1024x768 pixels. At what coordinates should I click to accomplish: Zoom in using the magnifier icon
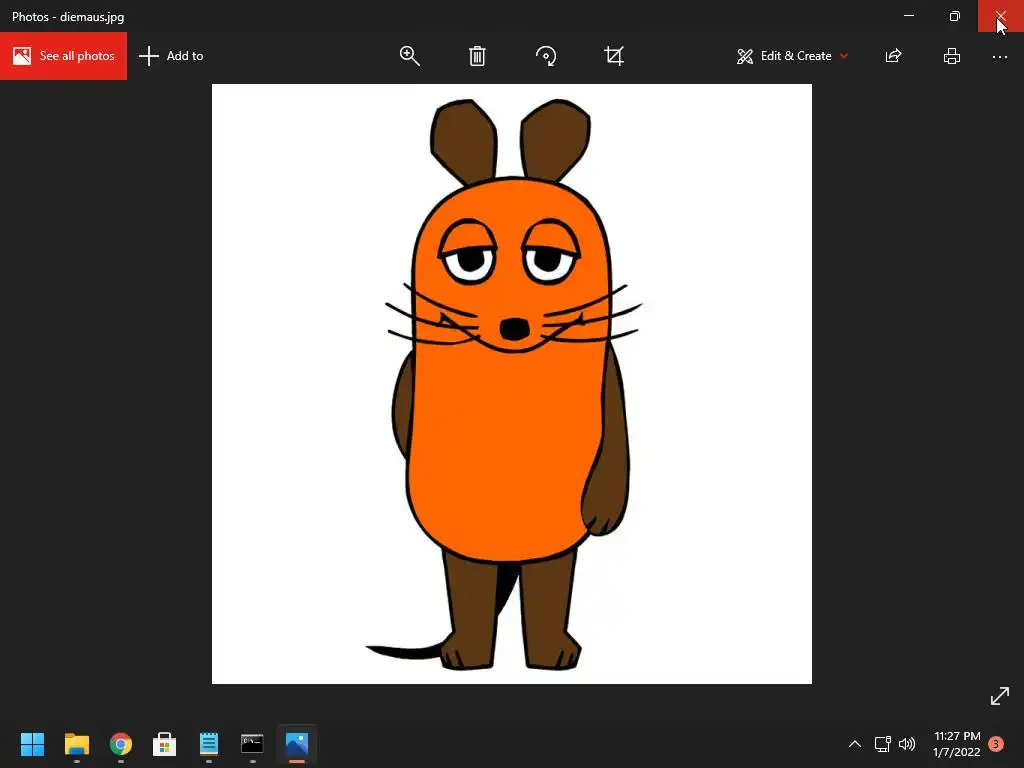point(409,56)
